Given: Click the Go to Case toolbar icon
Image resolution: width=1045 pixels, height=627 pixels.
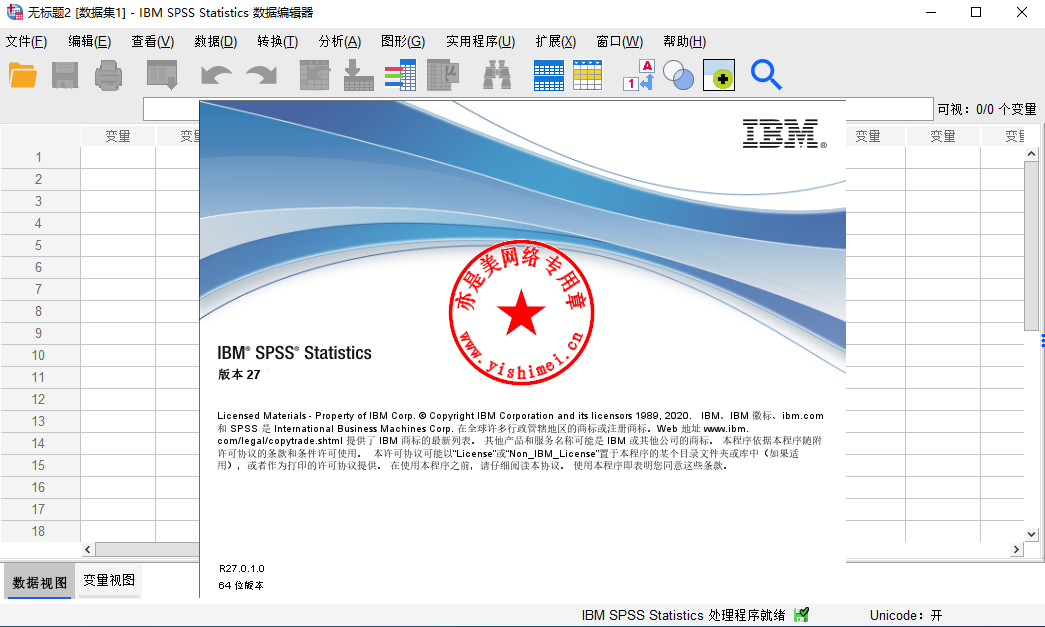Looking at the screenshot, I should click(x=315, y=75).
